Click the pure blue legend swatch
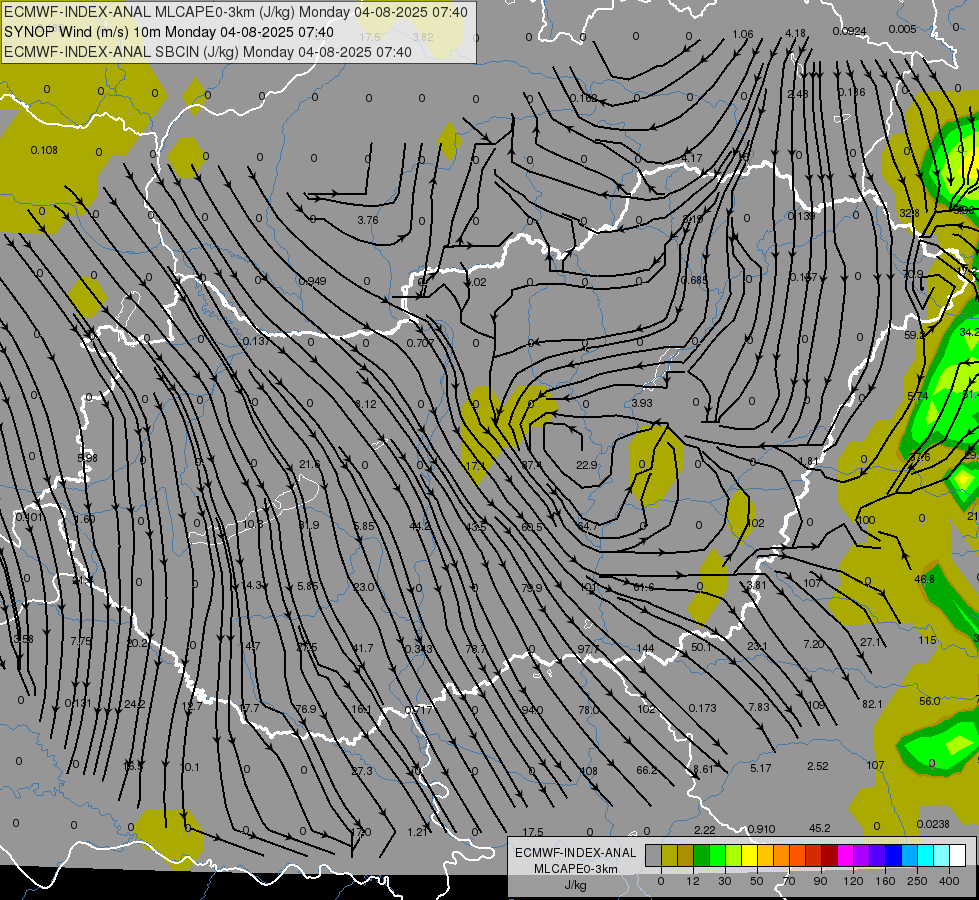This screenshot has width=979, height=900. click(893, 855)
